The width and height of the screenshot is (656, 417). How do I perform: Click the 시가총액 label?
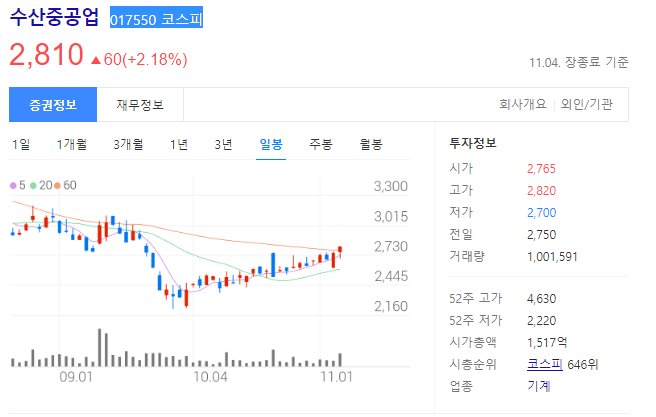(472, 343)
